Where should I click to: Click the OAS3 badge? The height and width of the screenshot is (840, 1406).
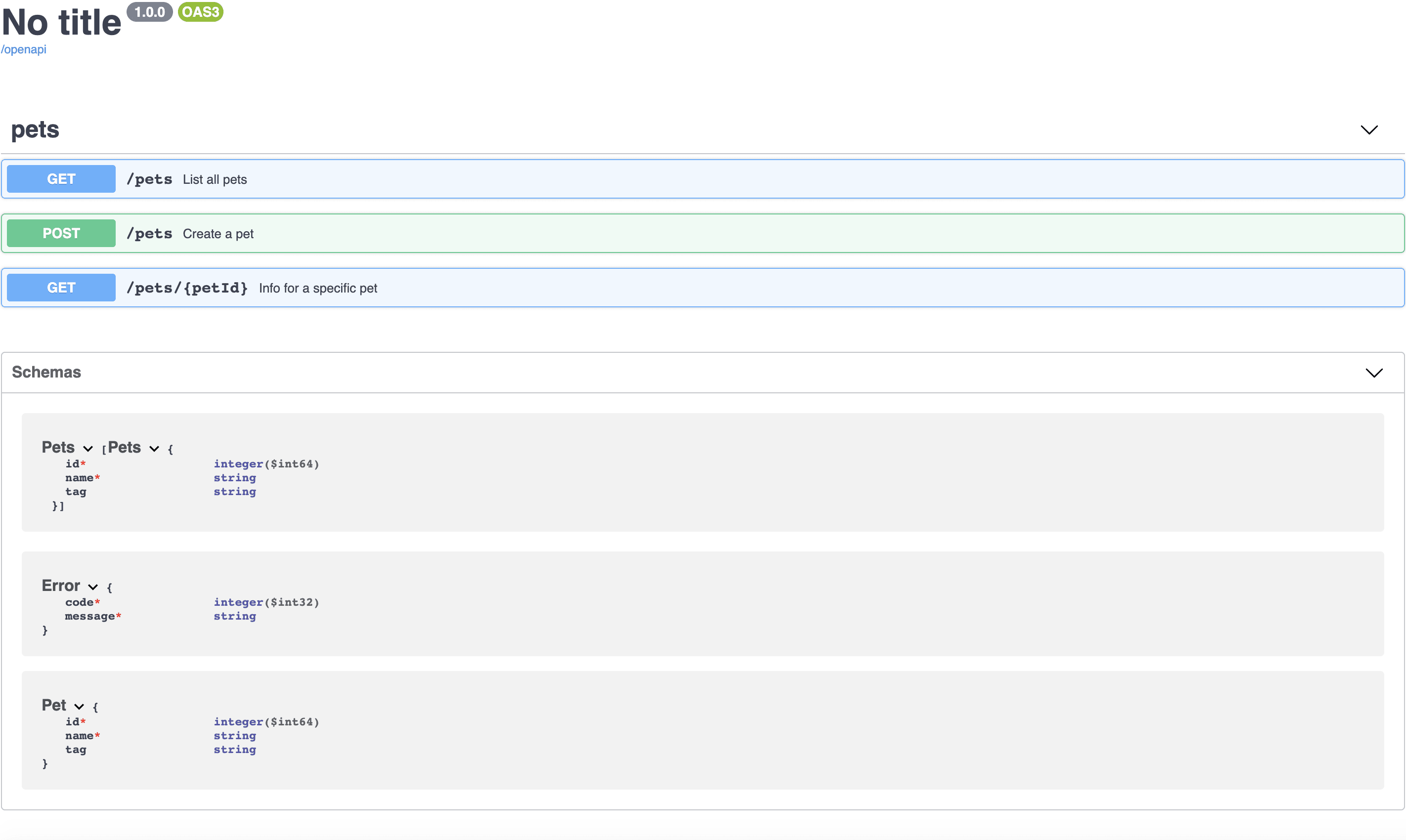200,12
